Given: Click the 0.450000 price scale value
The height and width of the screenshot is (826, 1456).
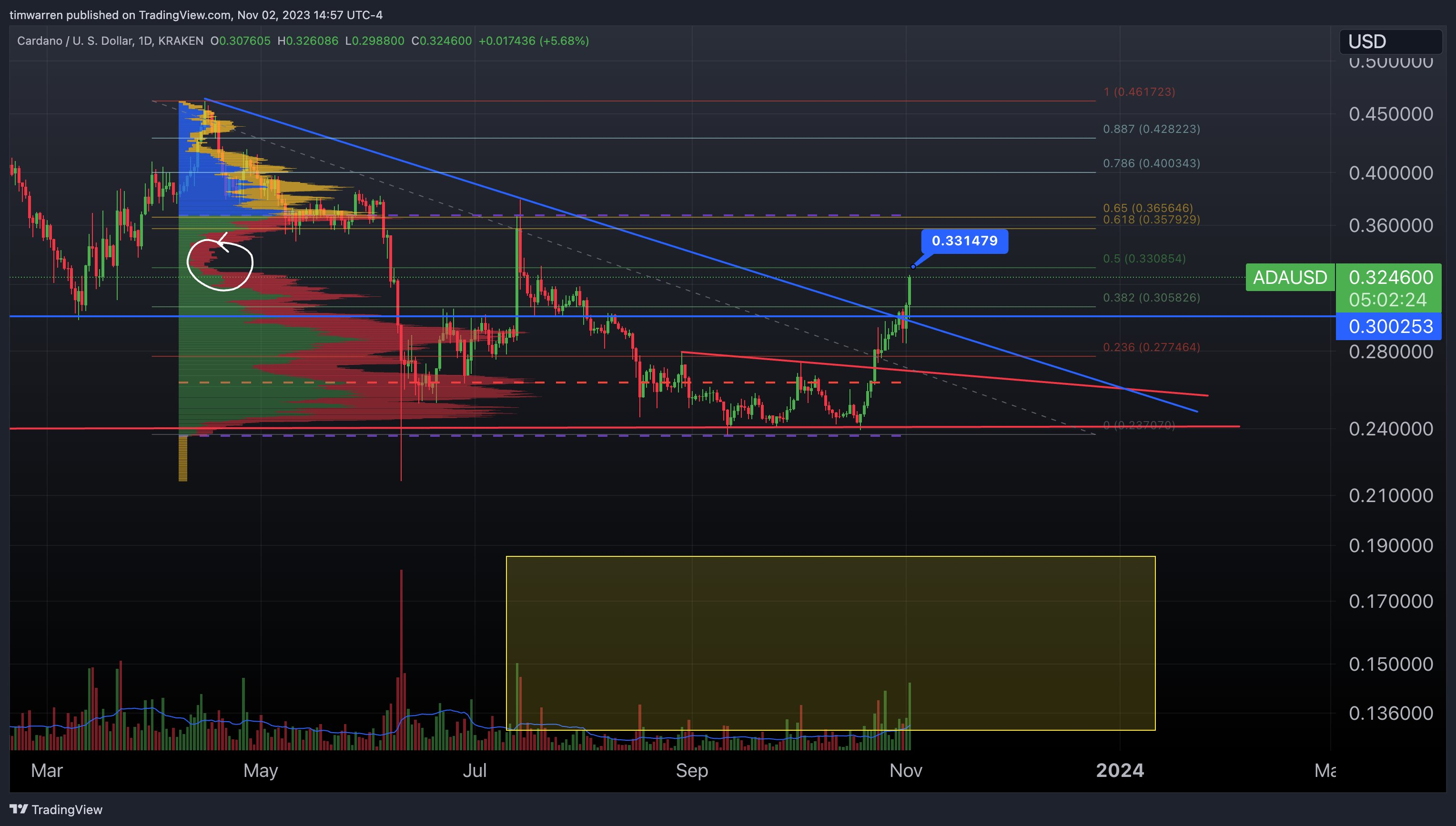Looking at the screenshot, I should point(1390,114).
